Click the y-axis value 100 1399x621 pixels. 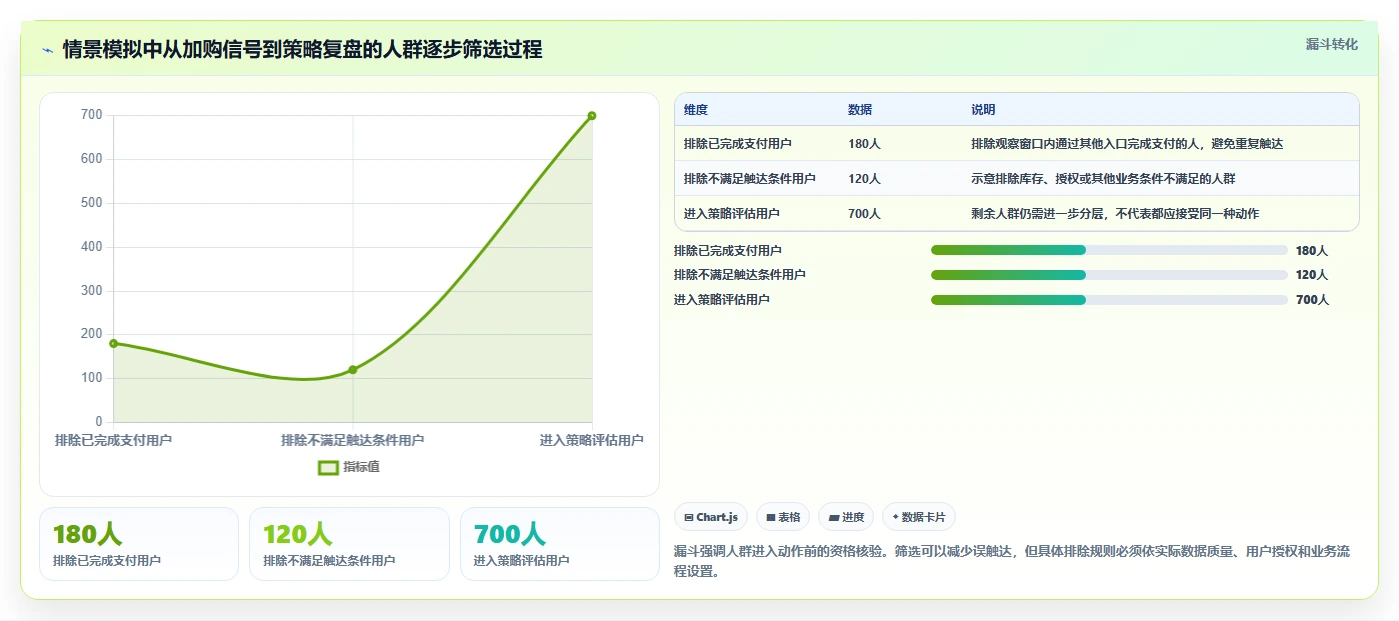[92, 378]
